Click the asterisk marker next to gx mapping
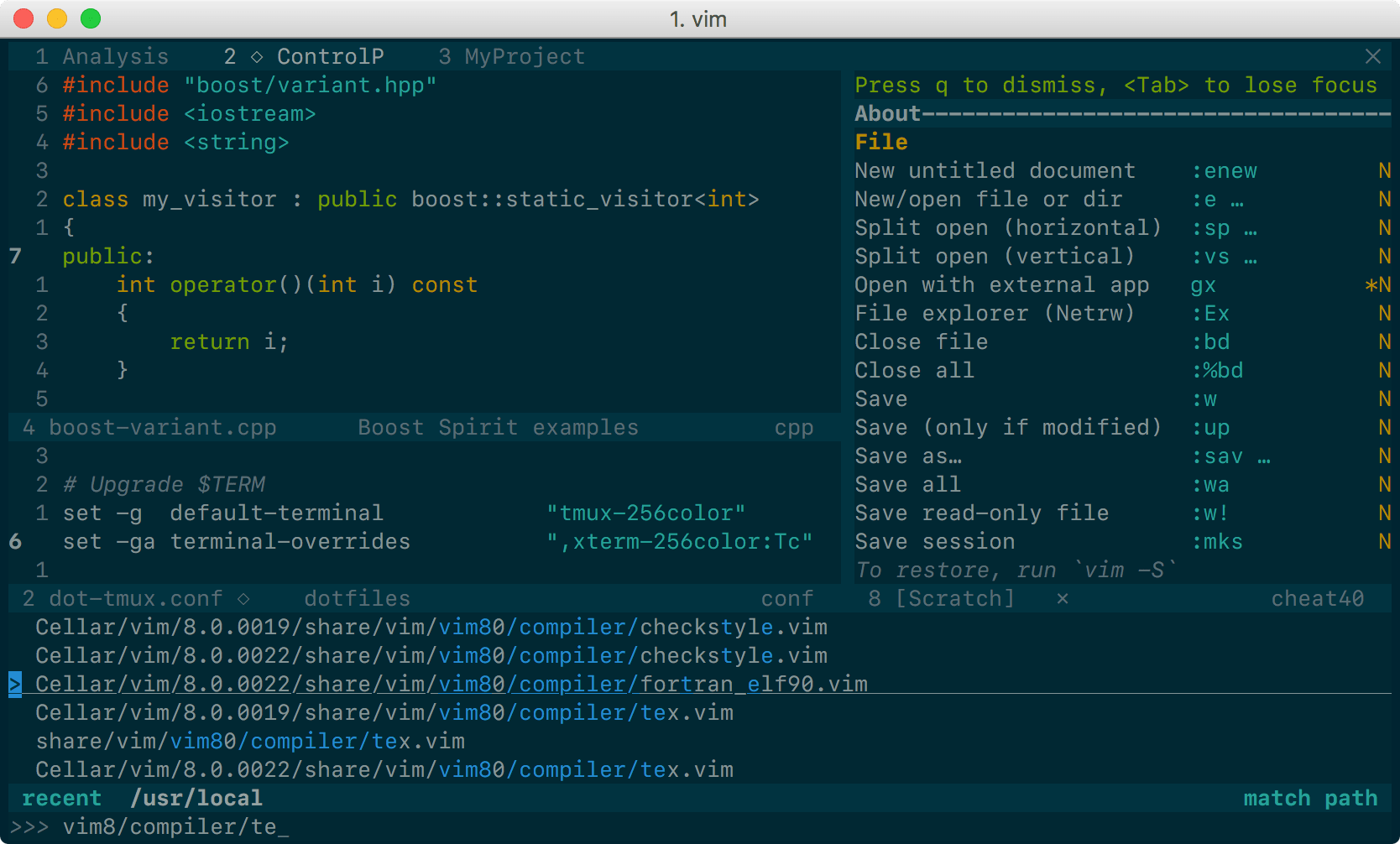 1372,284
